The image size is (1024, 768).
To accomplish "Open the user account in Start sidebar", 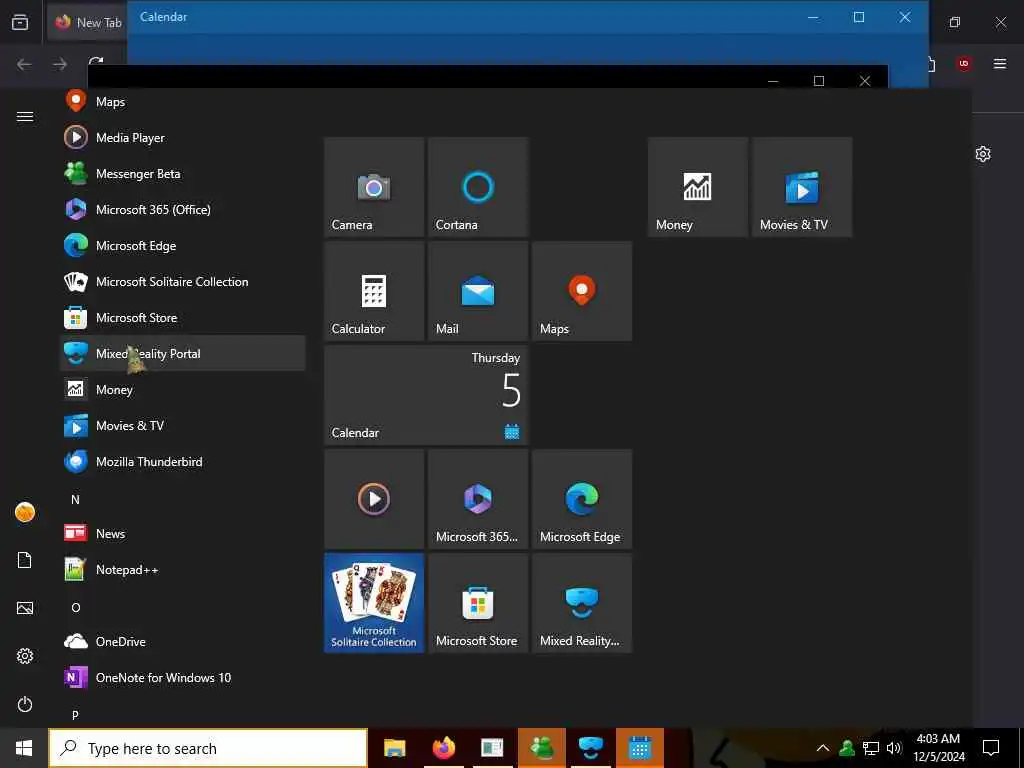I will [x=25, y=513].
